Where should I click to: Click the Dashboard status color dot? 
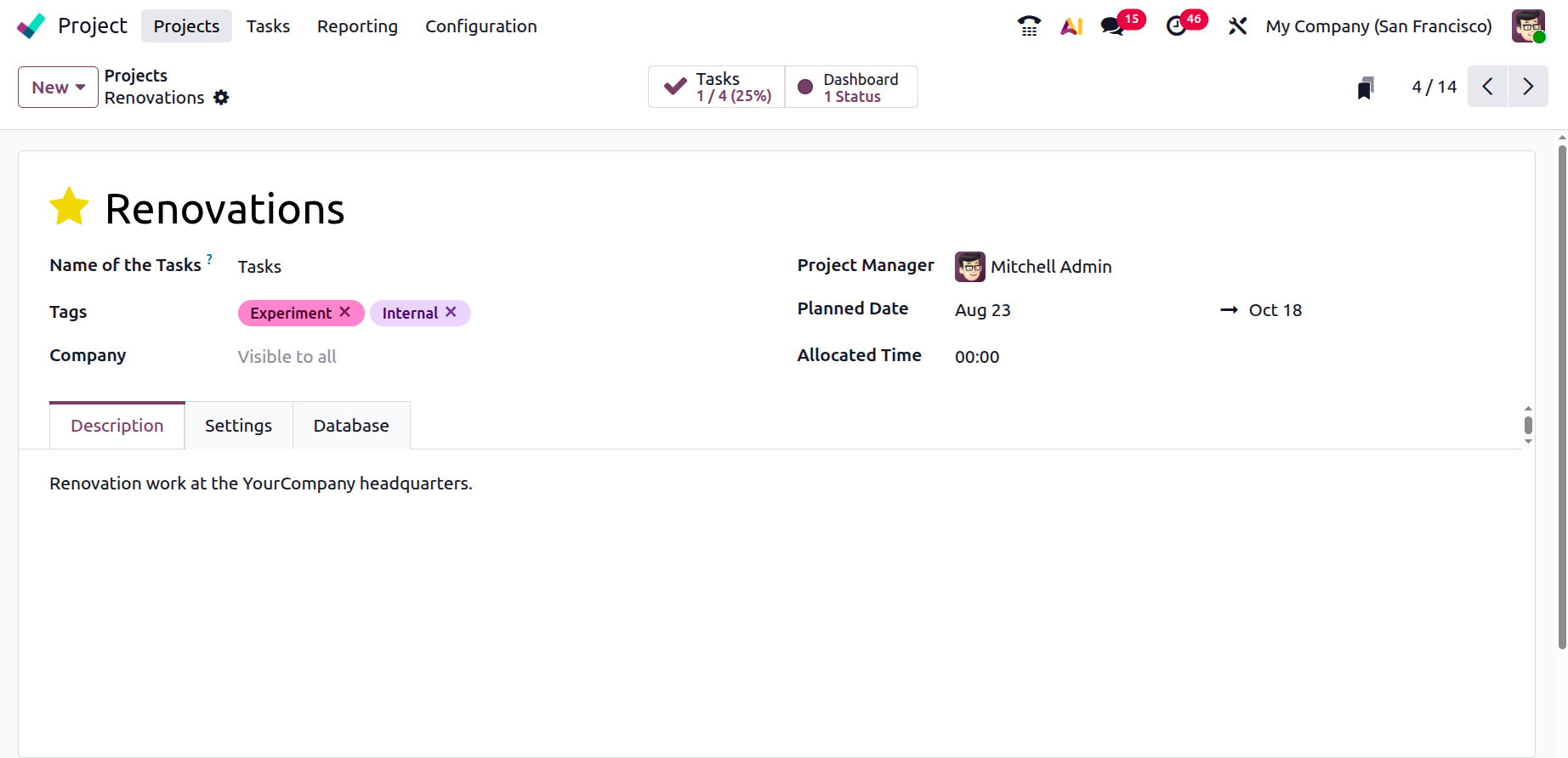click(805, 87)
